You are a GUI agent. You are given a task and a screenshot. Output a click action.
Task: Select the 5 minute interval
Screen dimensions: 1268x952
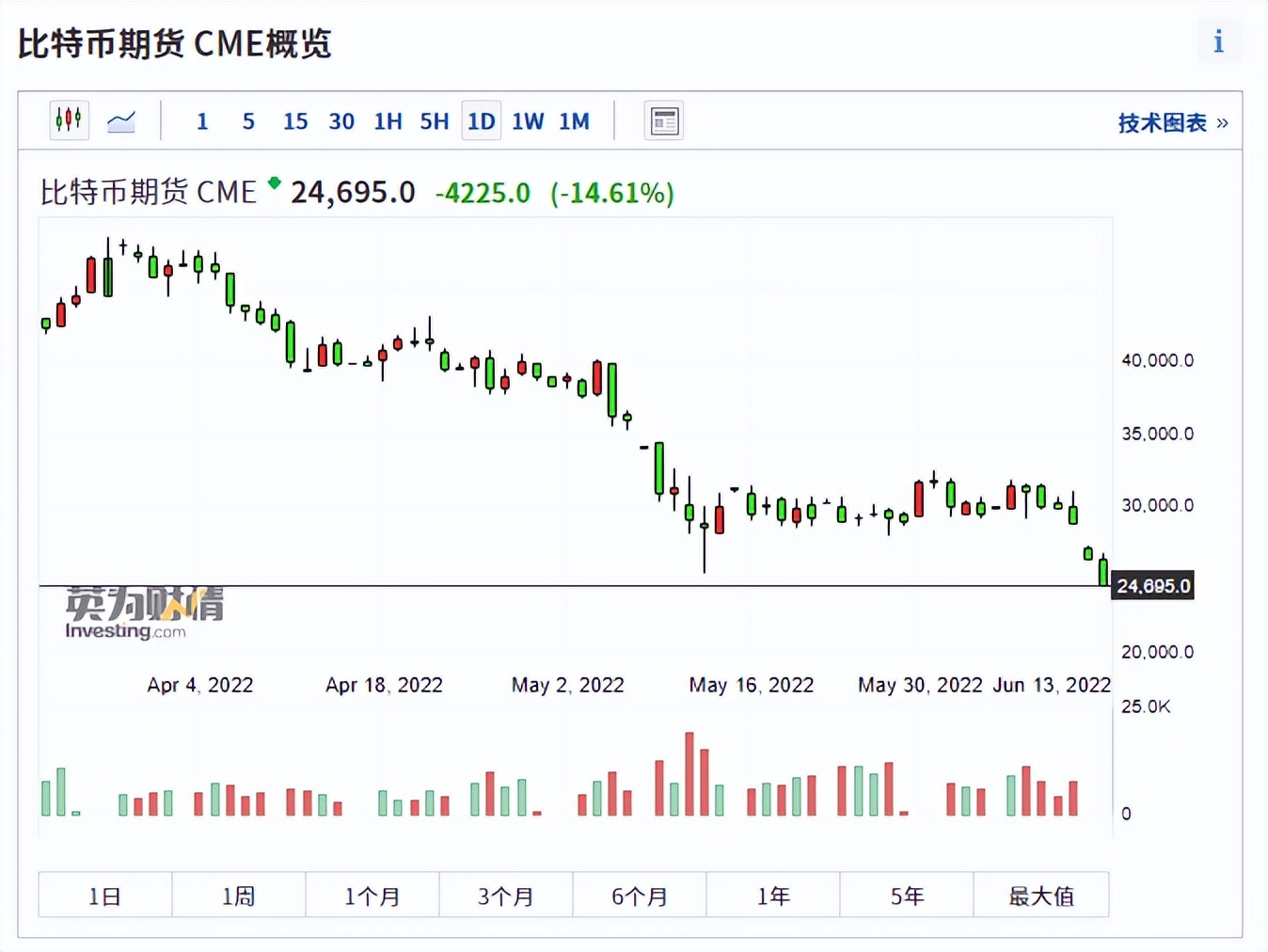coord(248,121)
